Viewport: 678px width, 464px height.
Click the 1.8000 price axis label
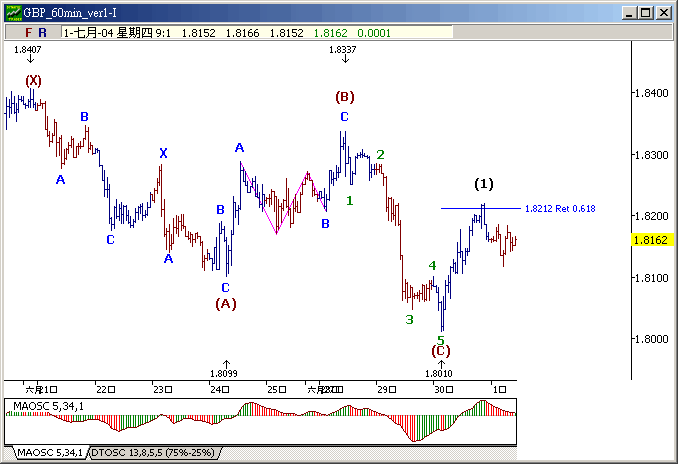point(652,339)
